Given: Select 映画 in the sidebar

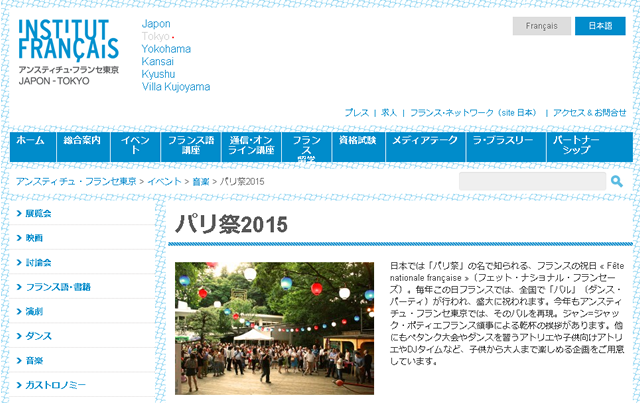Looking at the screenshot, I should [34, 238].
